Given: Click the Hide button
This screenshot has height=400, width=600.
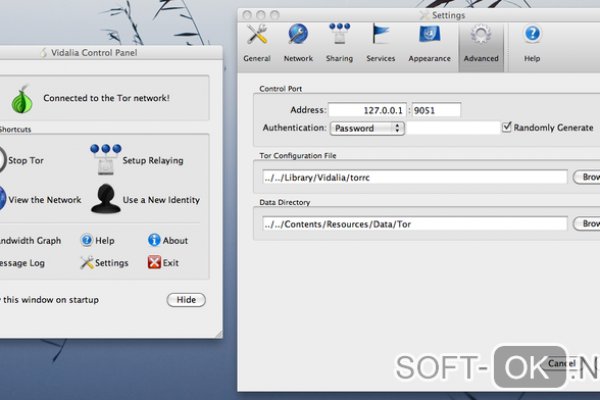Looking at the screenshot, I should pyautogui.click(x=185, y=300).
